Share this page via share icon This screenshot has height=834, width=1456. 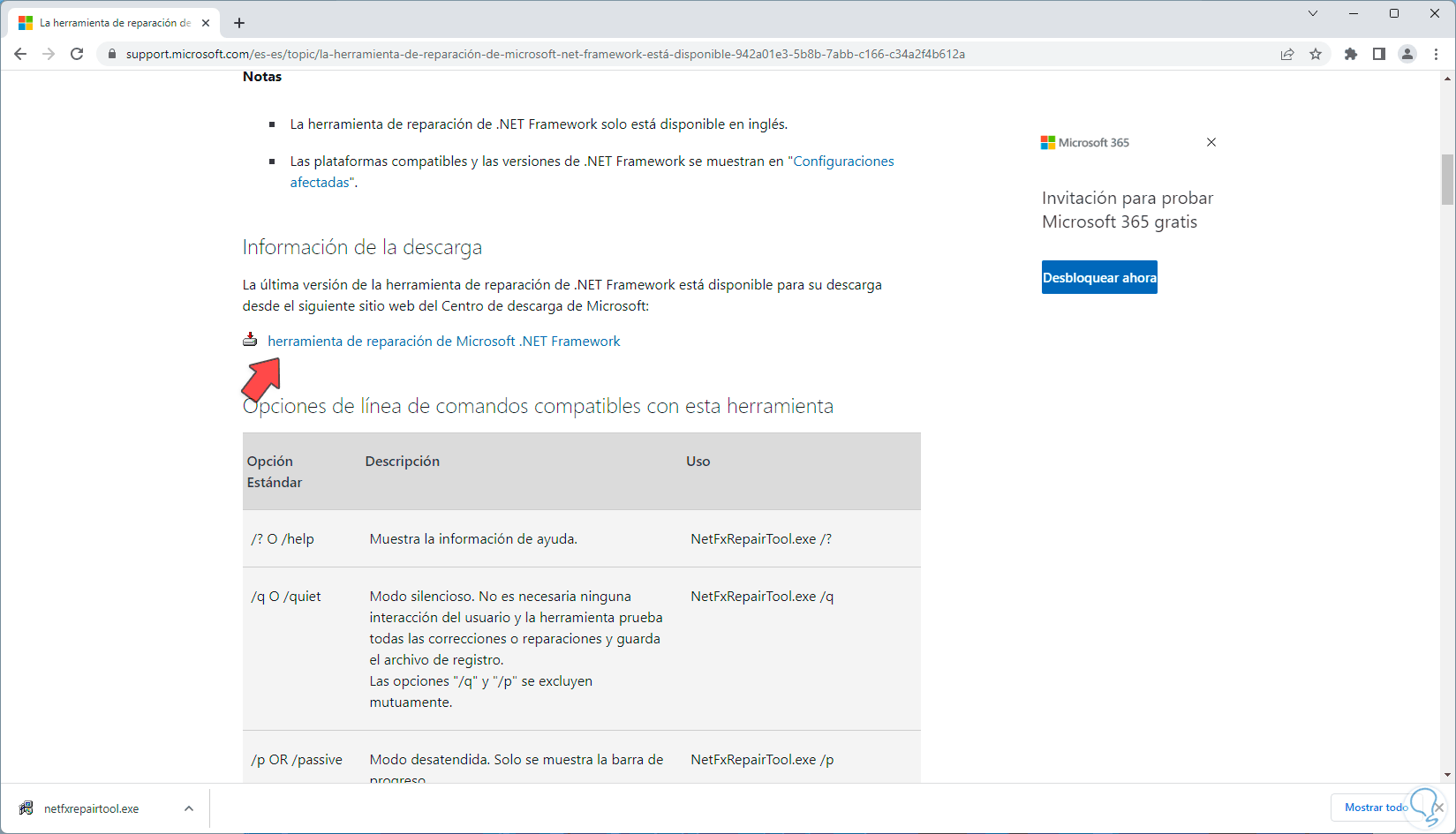click(x=1287, y=54)
